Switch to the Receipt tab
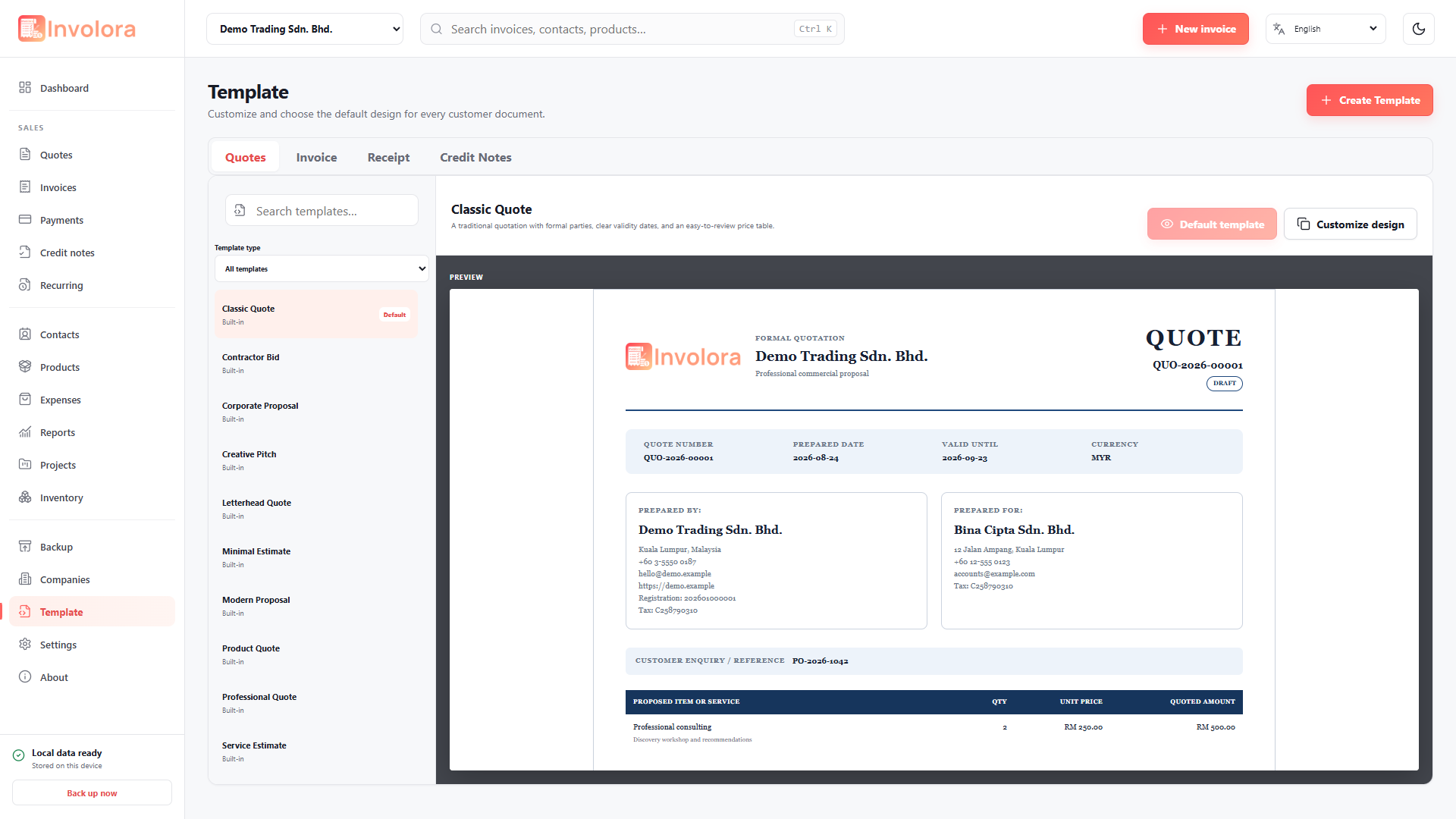The image size is (1456, 819). tap(388, 157)
